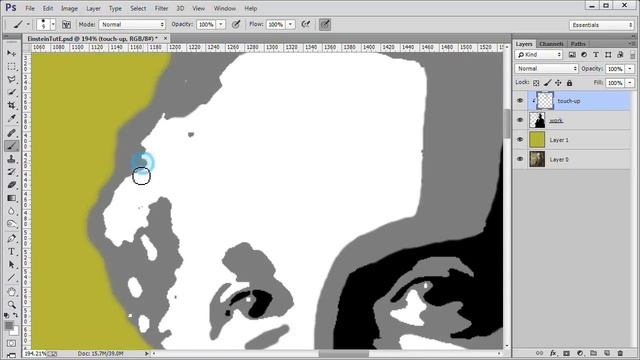The image size is (640, 360).
Task: Open layer Fill slider arrow
Action: pos(630,83)
